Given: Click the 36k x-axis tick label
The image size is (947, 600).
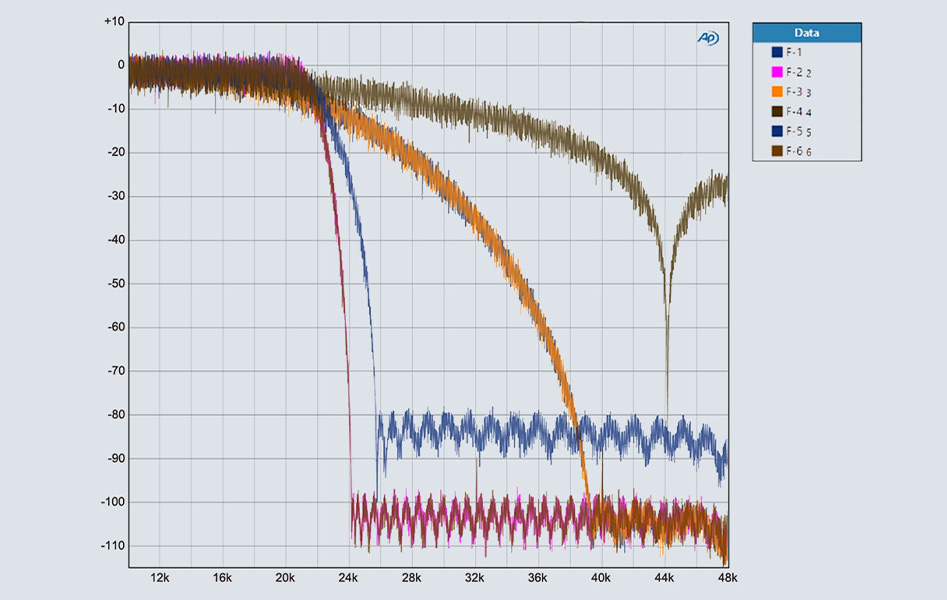Looking at the screenshot, I should point(538,578).
